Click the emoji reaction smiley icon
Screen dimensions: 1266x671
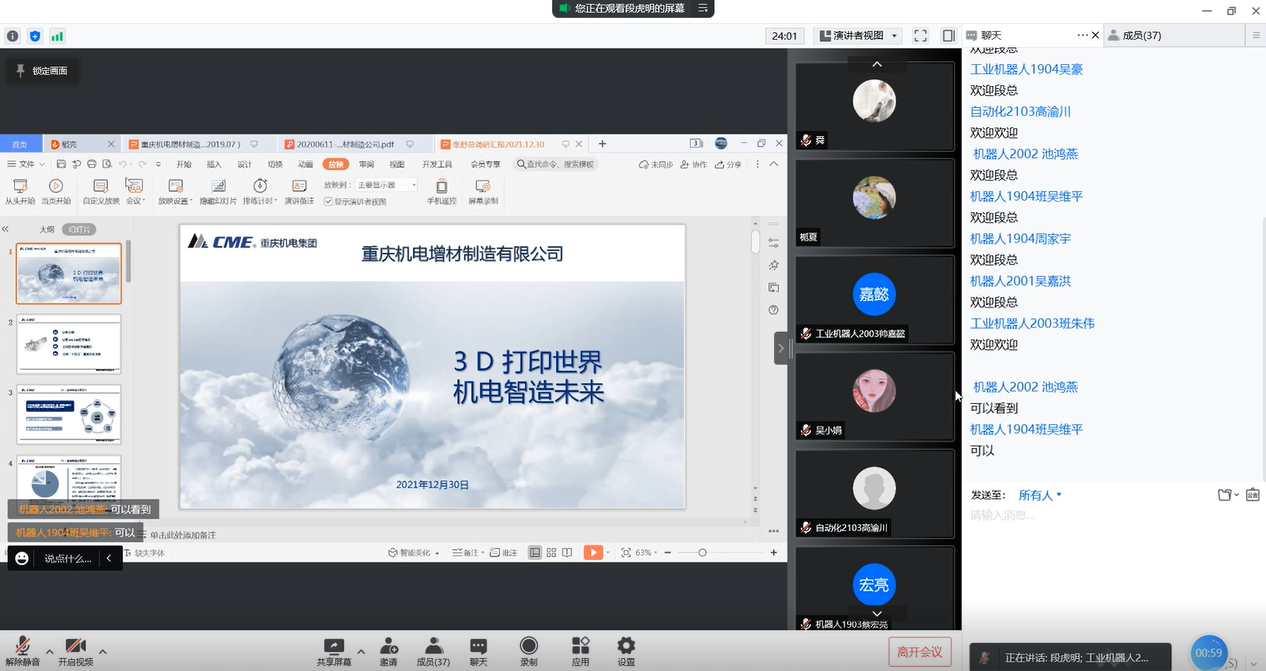[x=22, y=558]
